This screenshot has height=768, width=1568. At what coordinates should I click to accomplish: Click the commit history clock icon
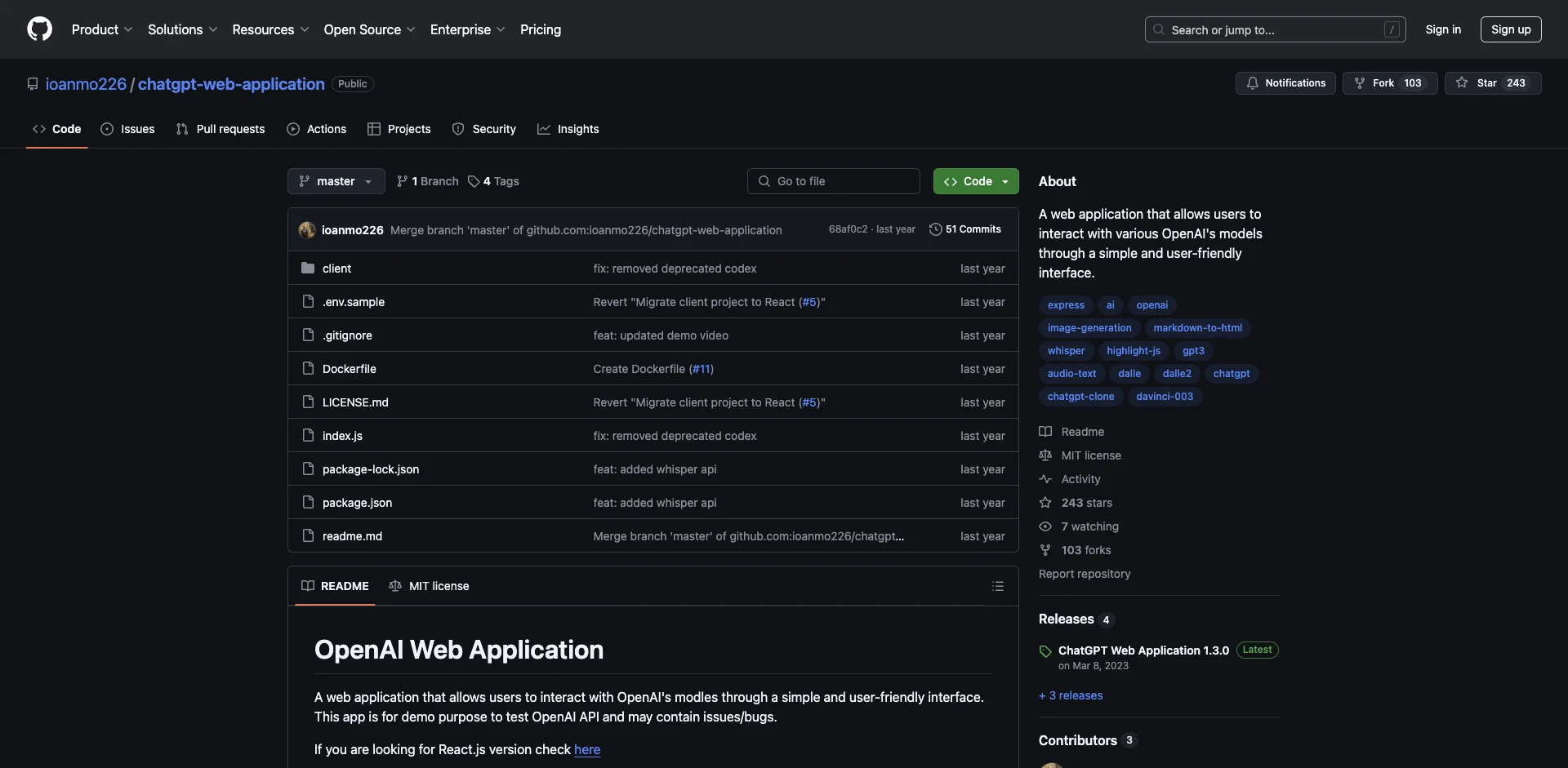coord(936,229)
